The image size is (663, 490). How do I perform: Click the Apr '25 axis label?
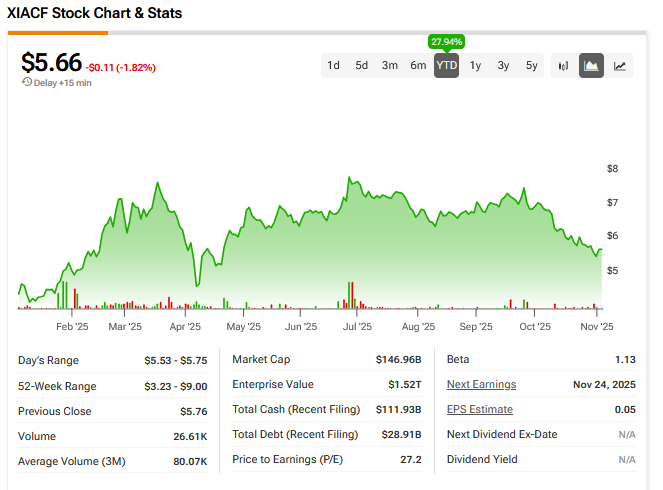185,326
